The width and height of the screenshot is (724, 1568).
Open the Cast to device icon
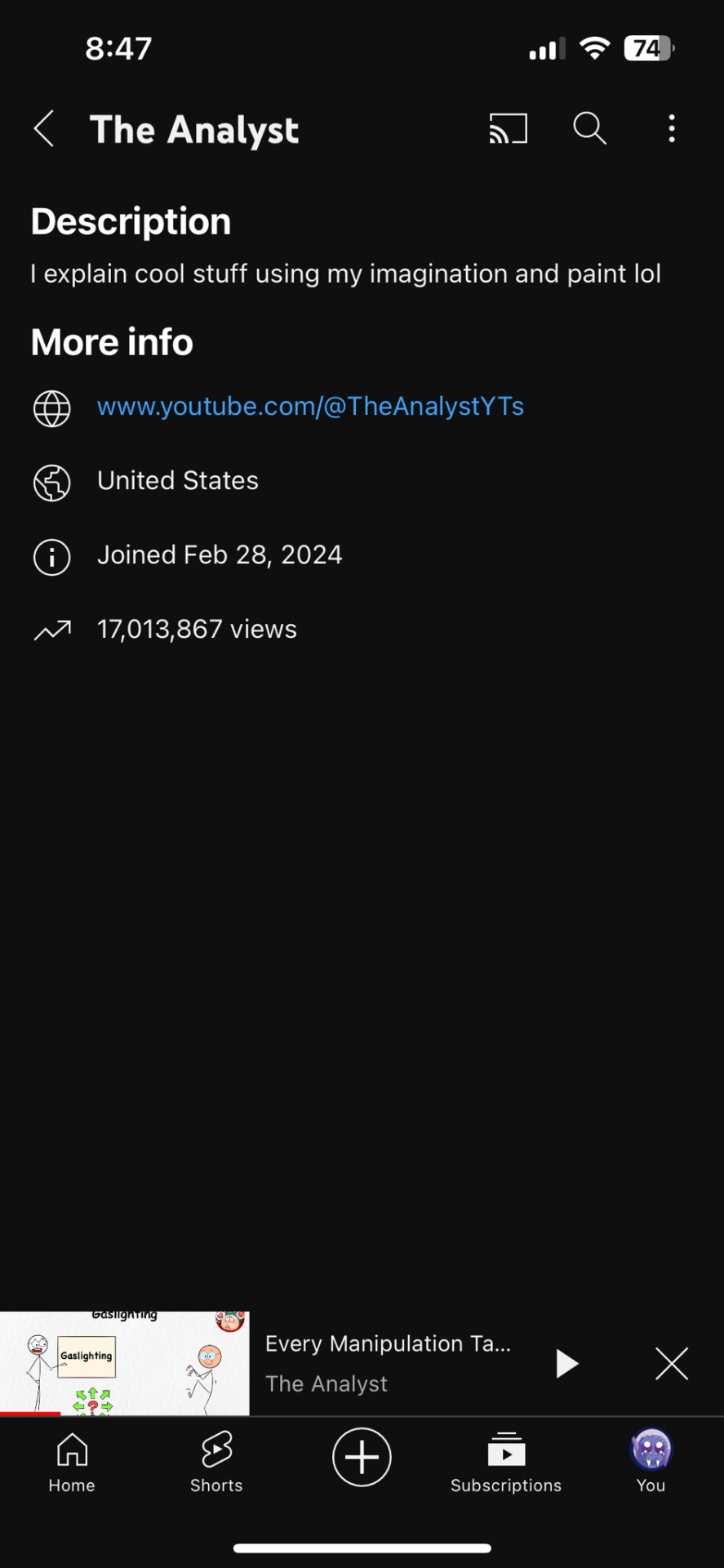pyautogui.click(x=508, y=129)
